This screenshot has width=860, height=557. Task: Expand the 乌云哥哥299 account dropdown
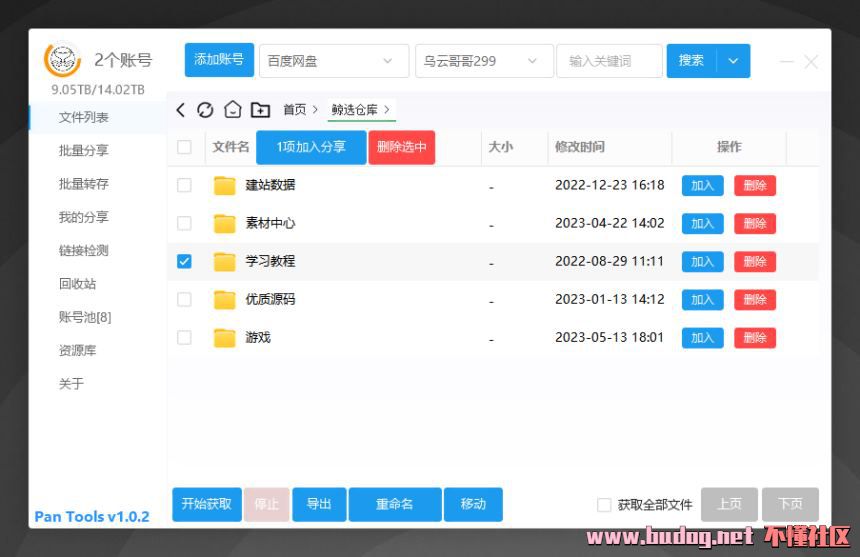pos(484,61)
